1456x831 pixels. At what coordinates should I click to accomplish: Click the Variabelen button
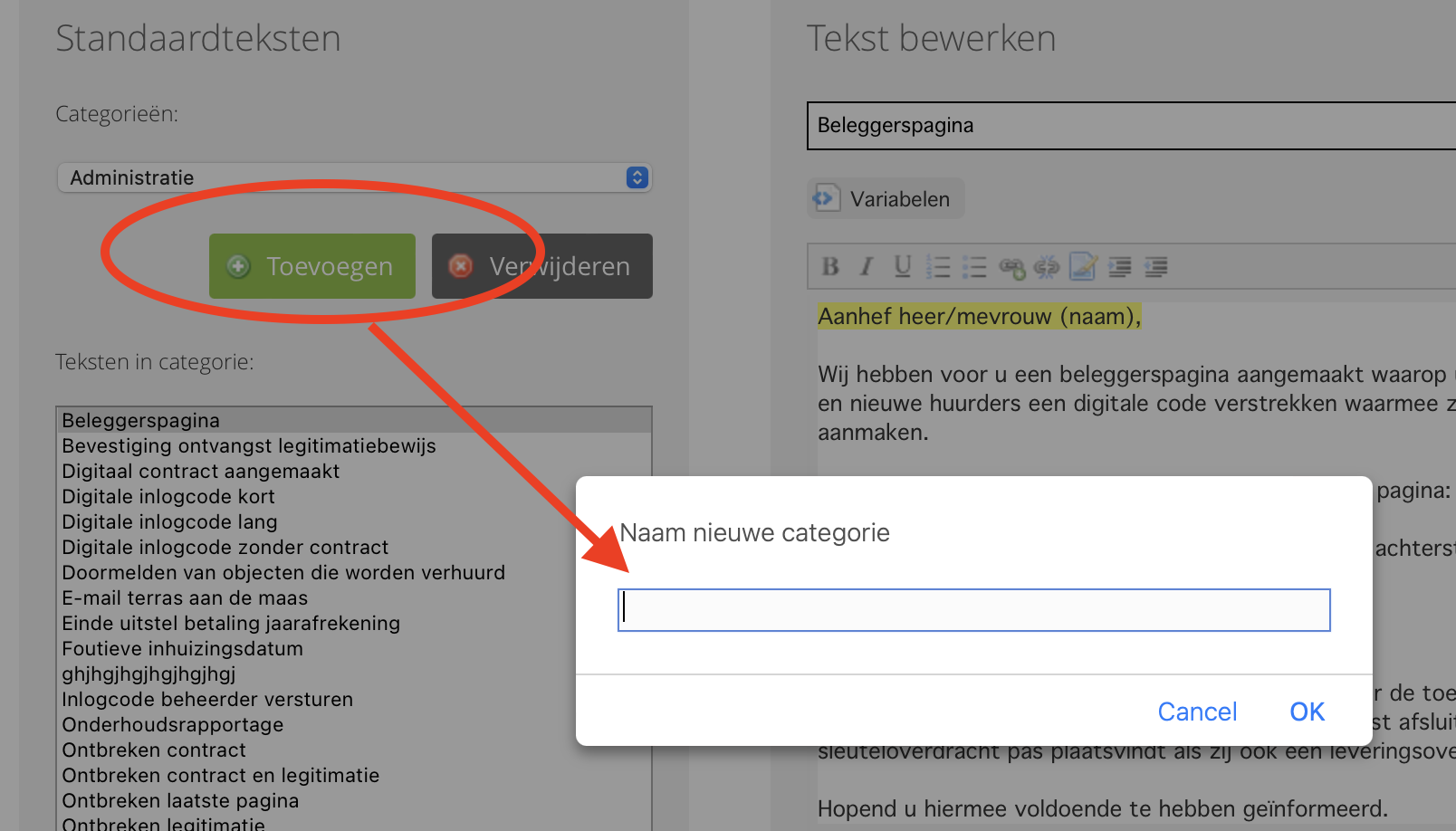click(x=886, y=198)
